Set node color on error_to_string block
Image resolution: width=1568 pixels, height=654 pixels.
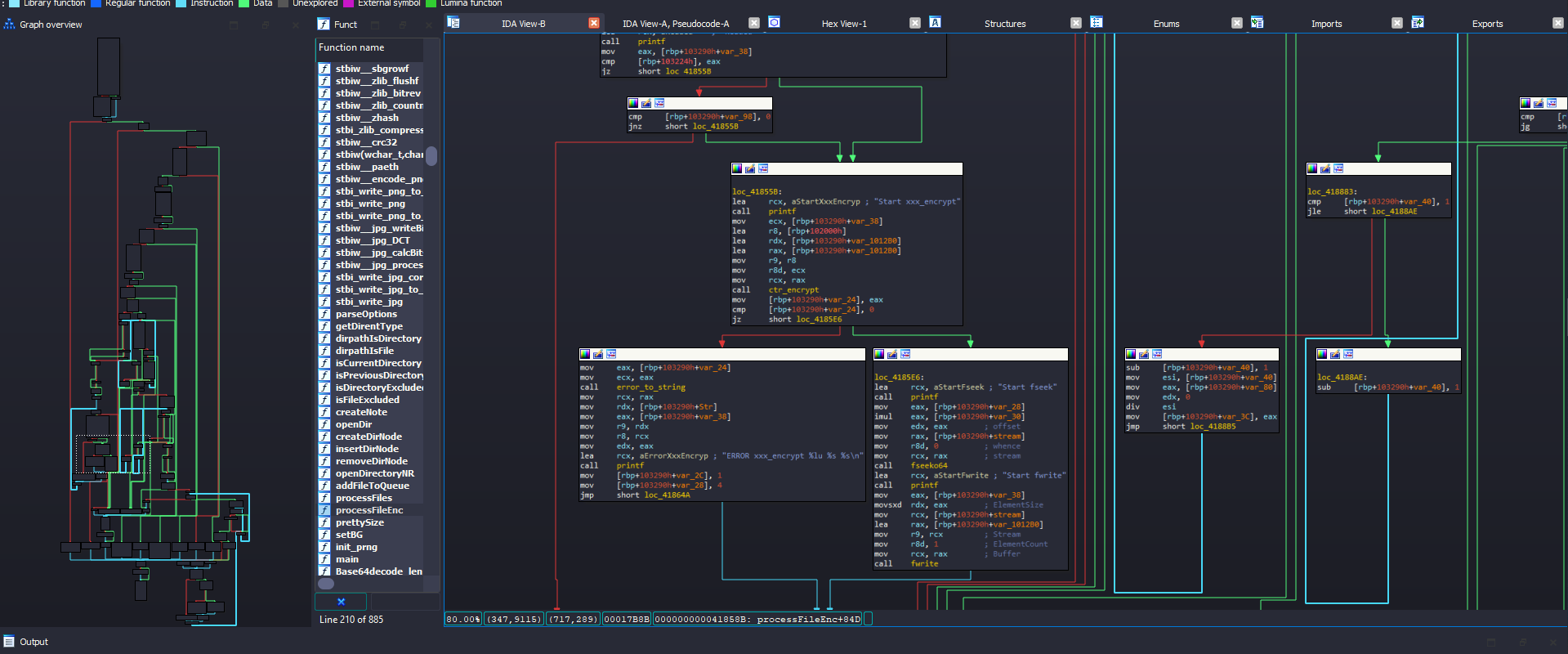(585, 354)
